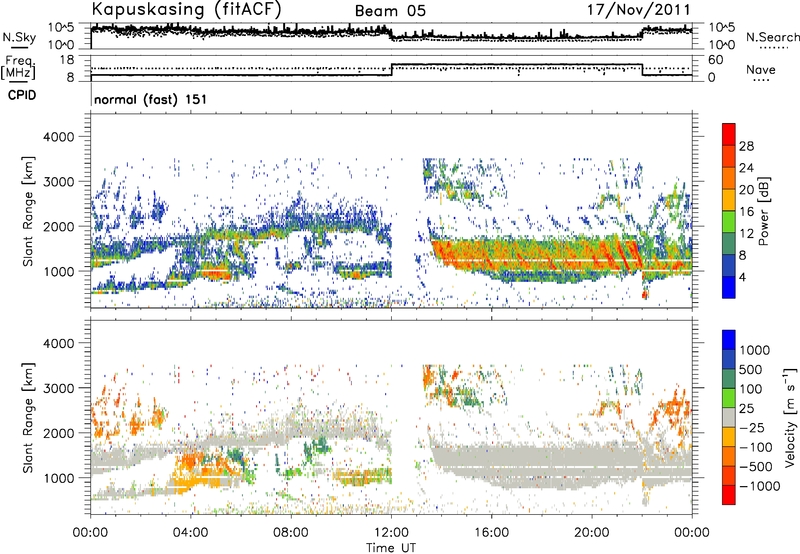Click the "Kapuskasing (fitACF)" title text
Viewport: 800px width, 554px height.
[186, 10]
